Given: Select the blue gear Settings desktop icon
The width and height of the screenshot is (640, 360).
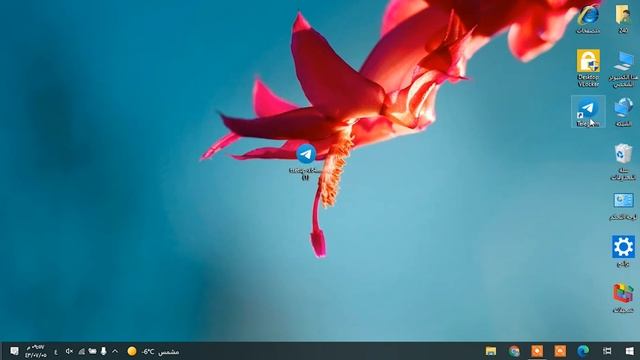Looking at the screenshot, I should click(x=623, y=251).
